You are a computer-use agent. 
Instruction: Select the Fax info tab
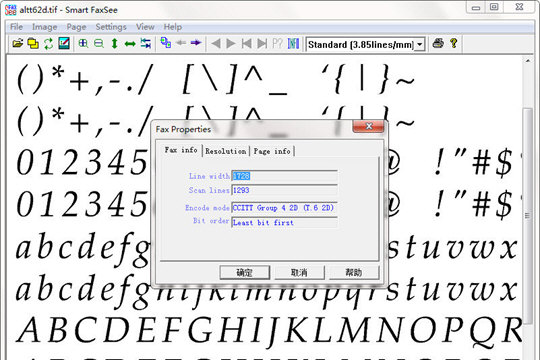point(181,150)
